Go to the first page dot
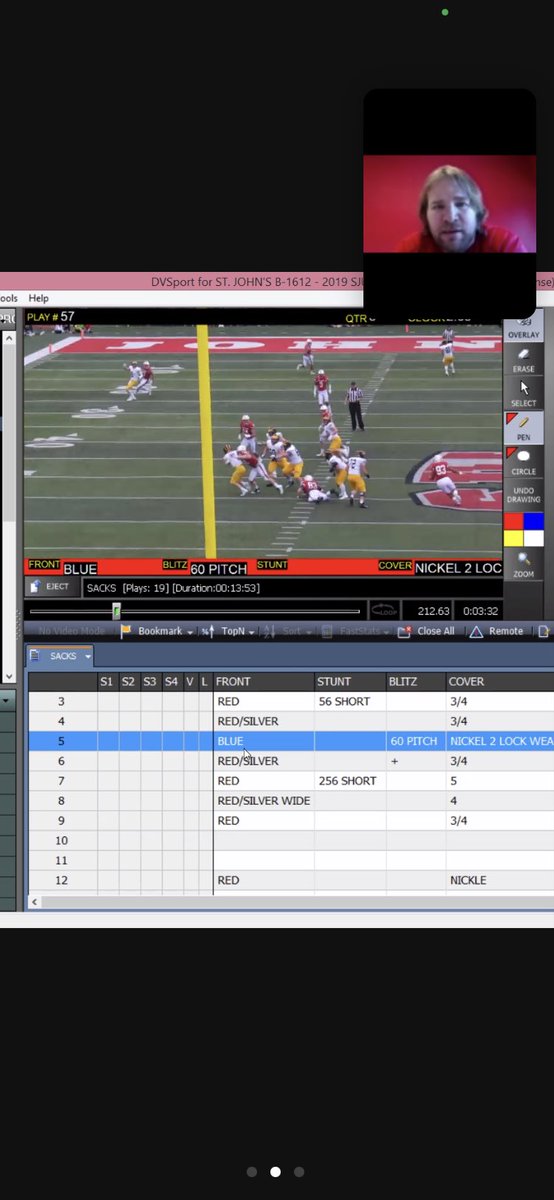 pos(252,1172)
